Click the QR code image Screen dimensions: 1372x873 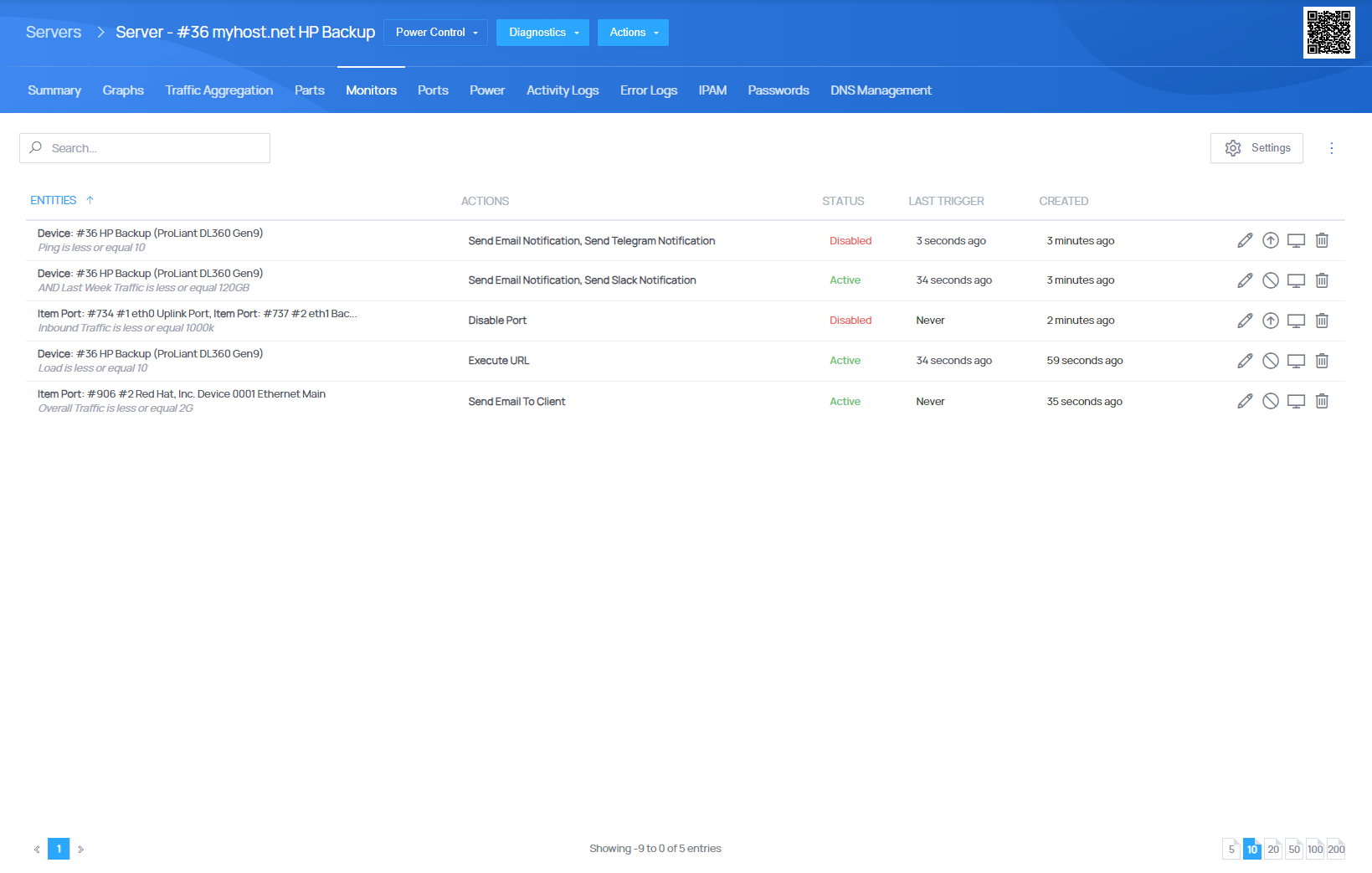[1329, 33]
